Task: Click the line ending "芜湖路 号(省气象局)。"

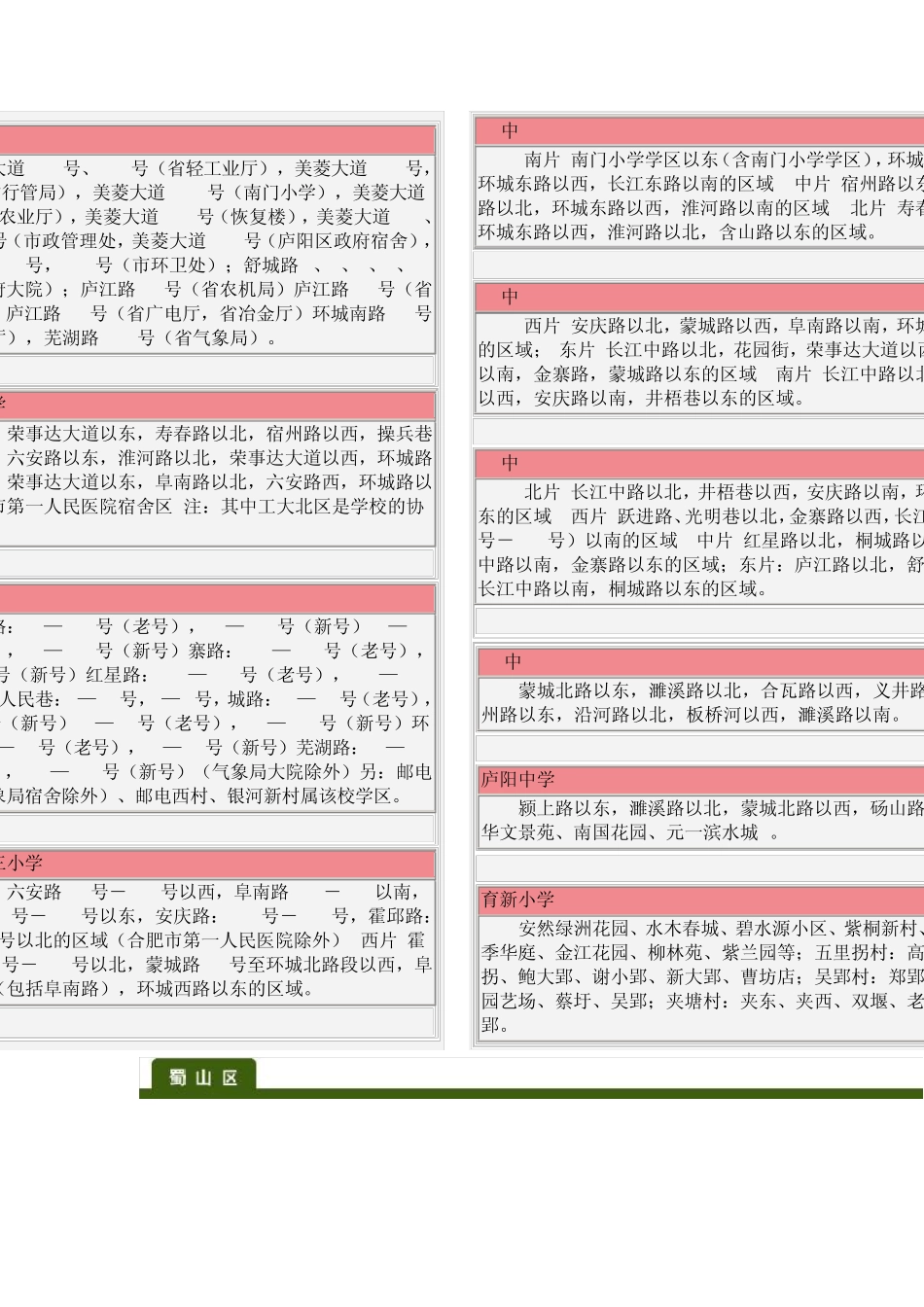Action: click(142, 338)
